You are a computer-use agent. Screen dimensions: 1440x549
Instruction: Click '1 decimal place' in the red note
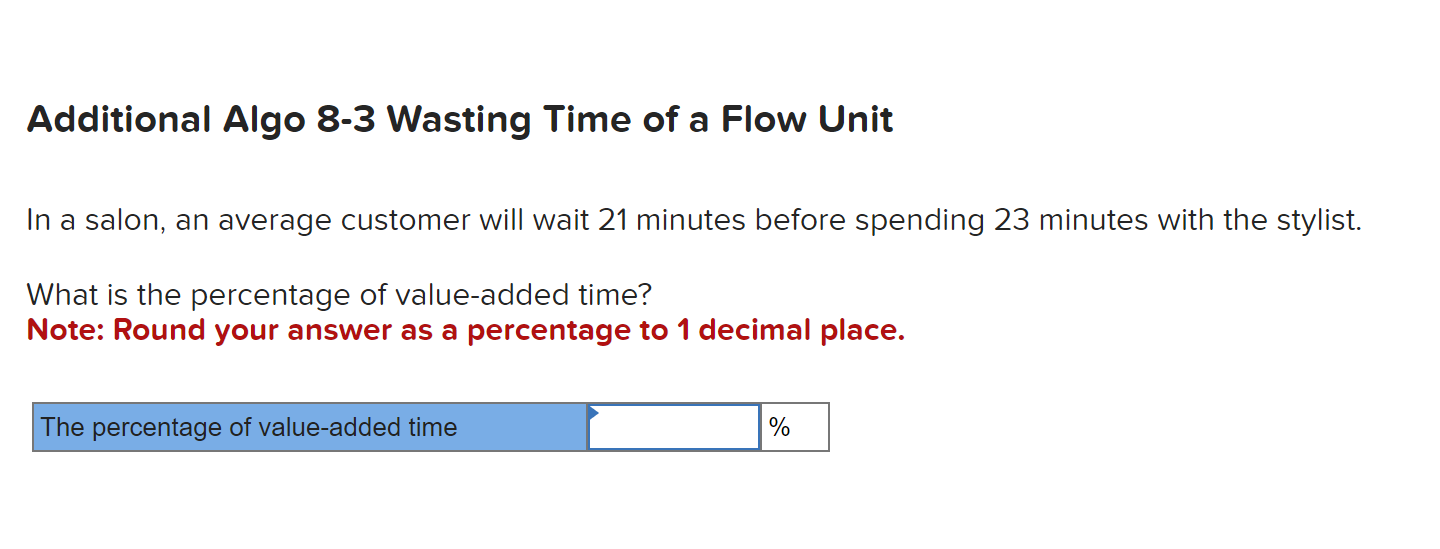click(789, 330)
